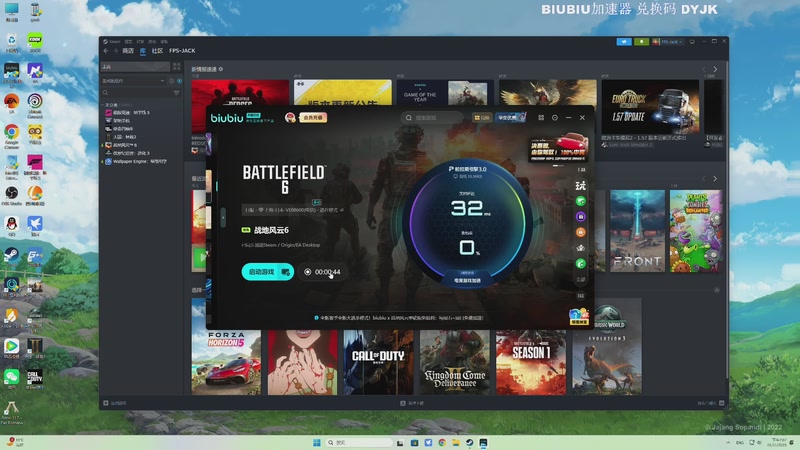800x450 pixels.
Task: Open the Steam menu in the title bar
Action: 112,42
